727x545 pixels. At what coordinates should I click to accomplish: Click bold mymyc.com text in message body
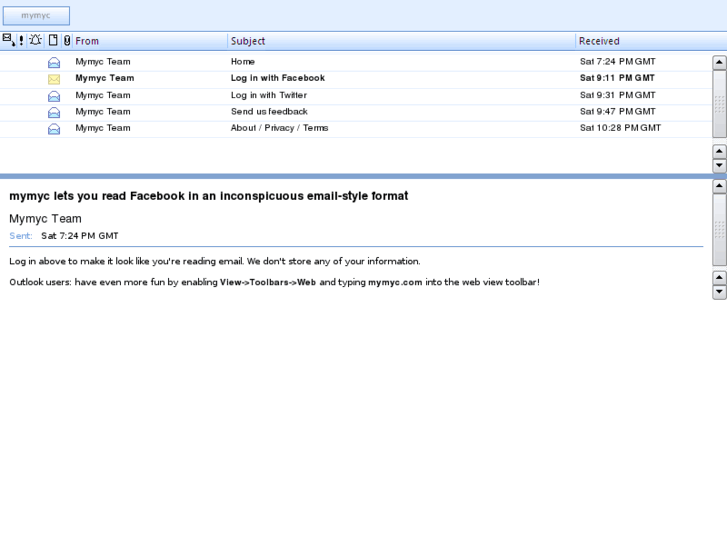pos(395,282)
